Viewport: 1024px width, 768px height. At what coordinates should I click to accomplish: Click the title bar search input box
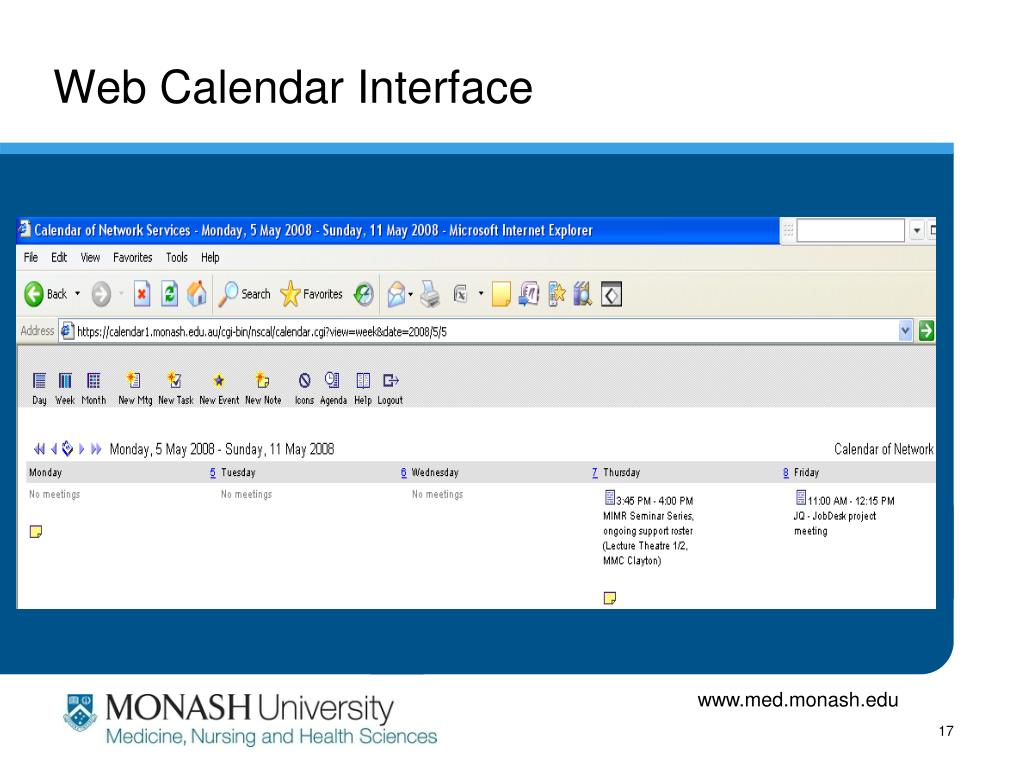tap(850, 231)
